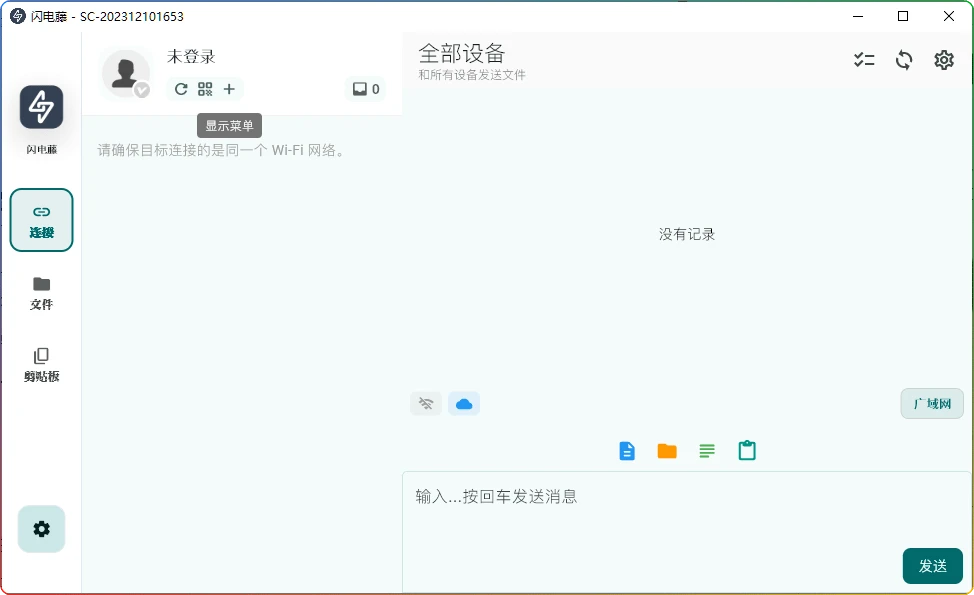Switch to the 文件 sidebar tab

click(41, 293)
